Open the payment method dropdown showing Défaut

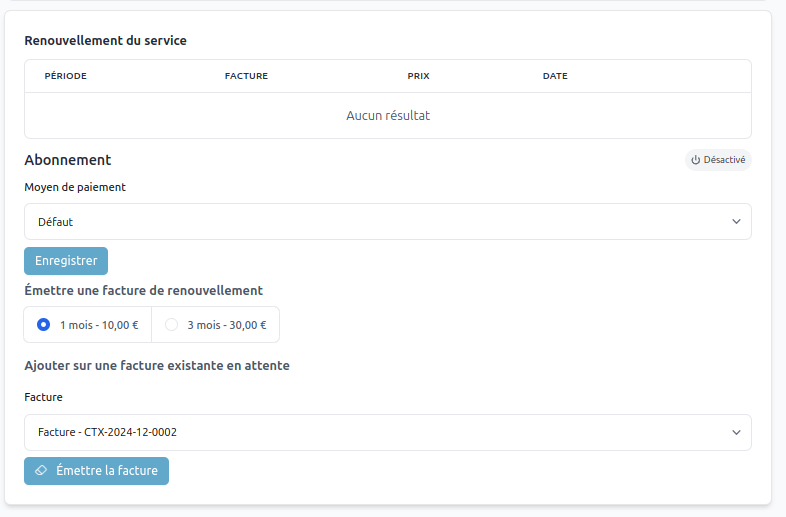(387, 222)
